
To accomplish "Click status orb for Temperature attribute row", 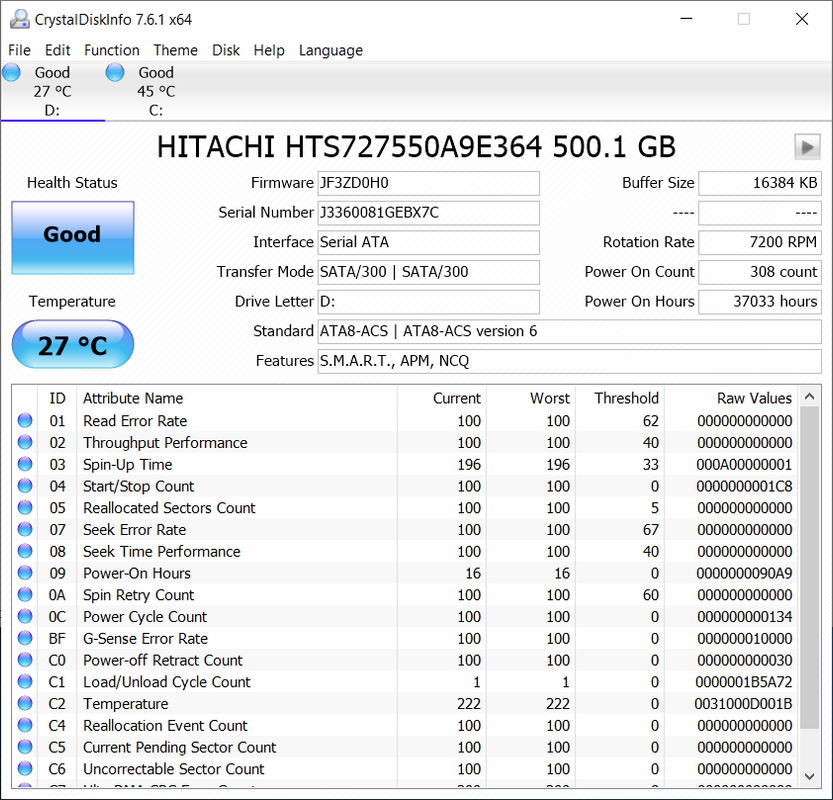I will pyautogui.click(x=25, y=704).
